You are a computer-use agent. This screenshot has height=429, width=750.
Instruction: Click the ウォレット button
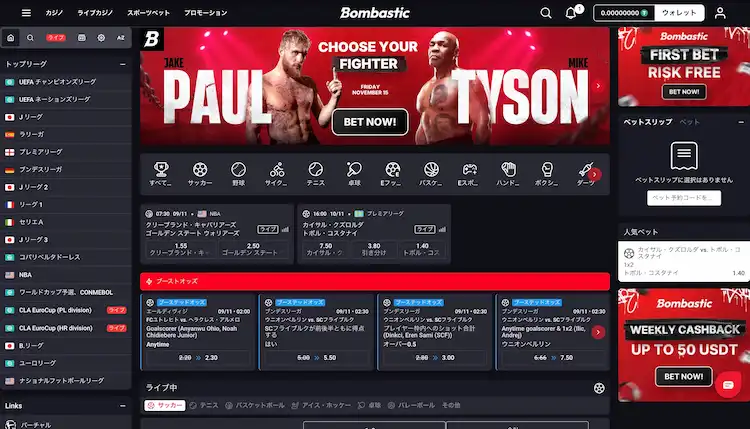tap(679, 13)
